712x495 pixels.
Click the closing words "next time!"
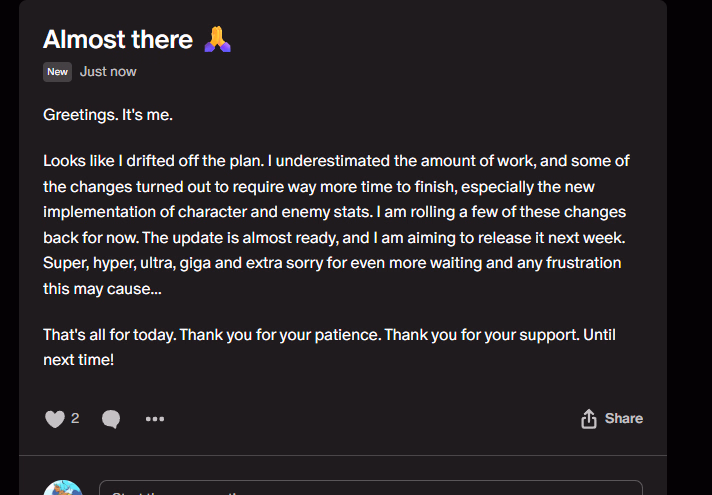click(x=78, y=359)
